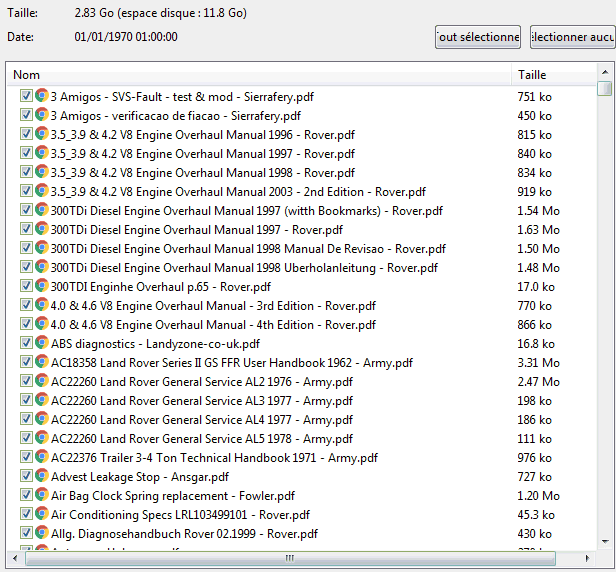Uncheck Air Bag Clock Spring replacement file
This screenshot has height=572, width=616.
[26, 495]
